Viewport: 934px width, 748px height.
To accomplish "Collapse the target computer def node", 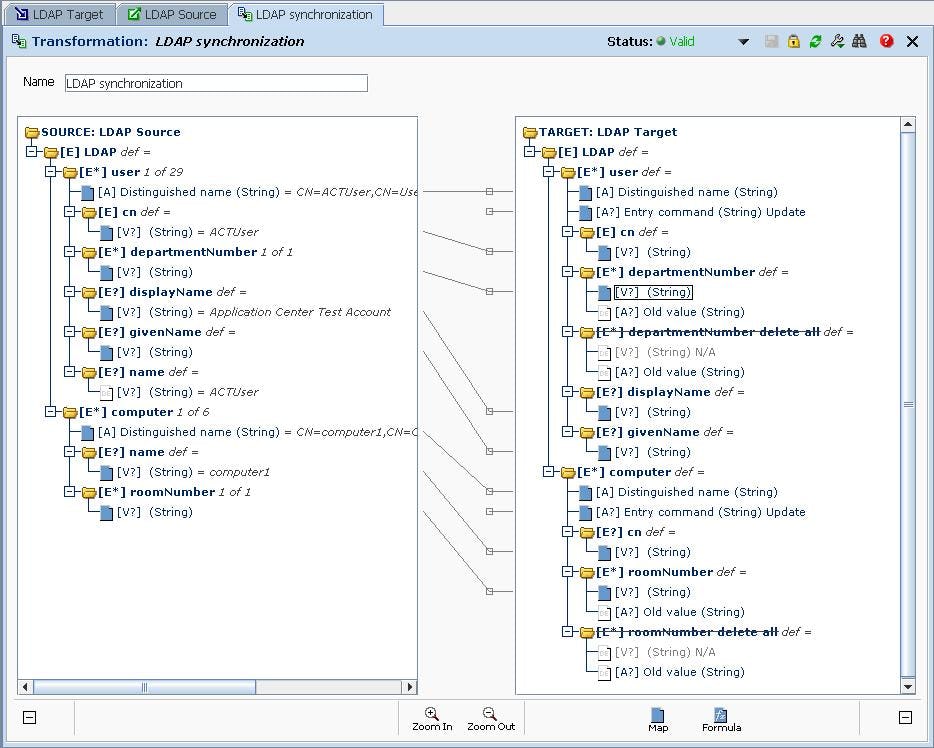I will 549,472.
